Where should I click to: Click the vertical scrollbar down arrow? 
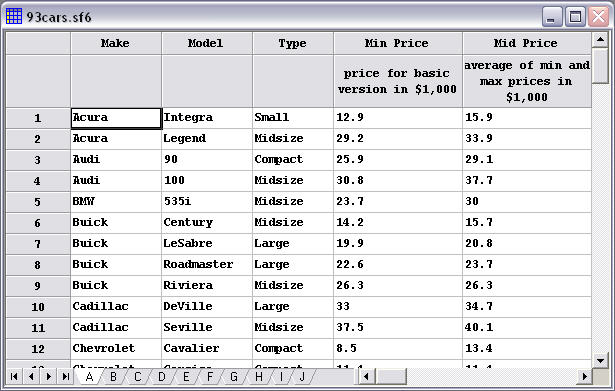tap(600, 360)
